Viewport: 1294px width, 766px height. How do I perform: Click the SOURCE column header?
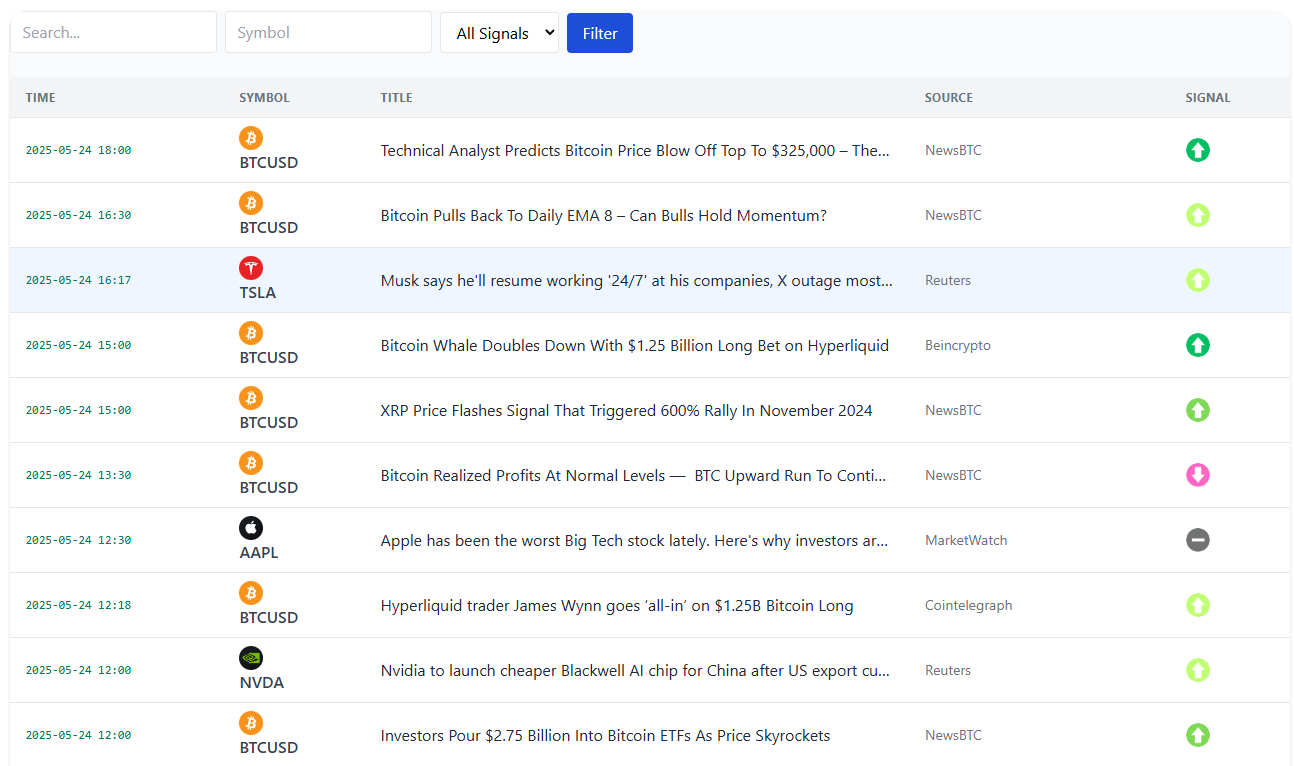[949, 98]
